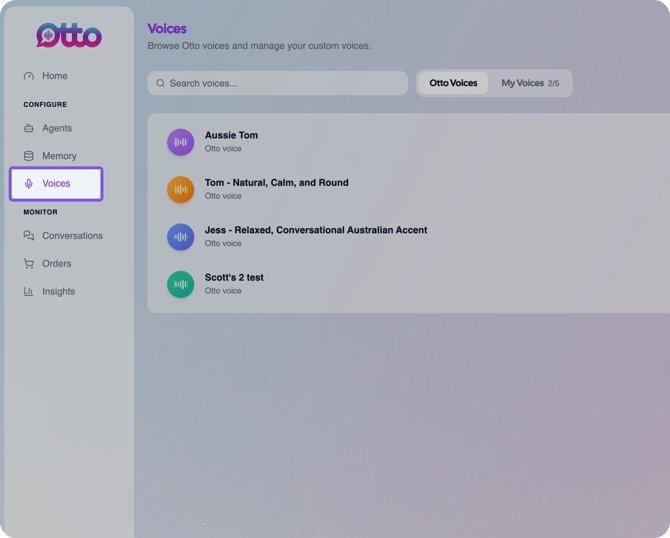Click the Voices microphone icon

pos(29,184)
